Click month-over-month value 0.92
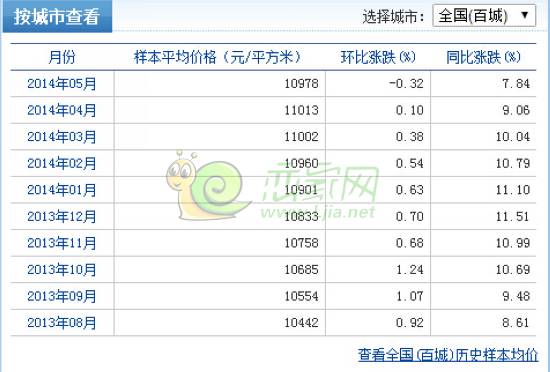This screenshot has height=372, width=550. [410, 323]
